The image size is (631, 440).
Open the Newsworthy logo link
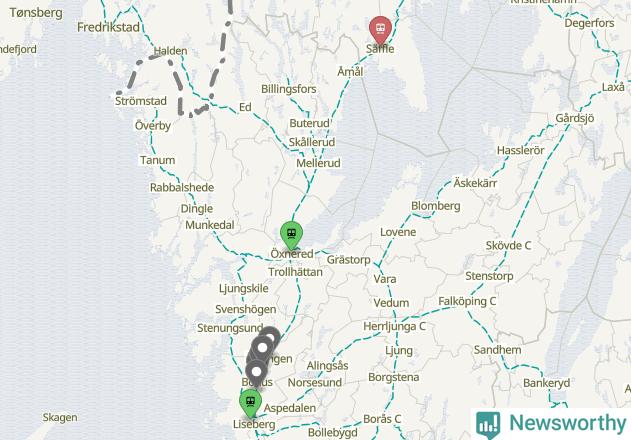pos(551,424)
